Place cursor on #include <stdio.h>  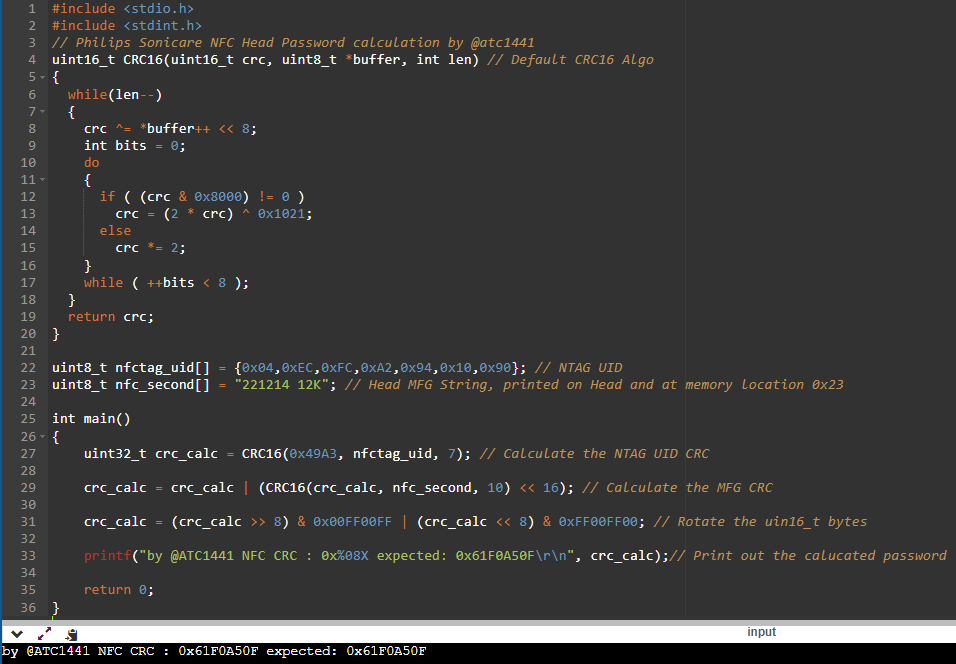pos(123,9)
